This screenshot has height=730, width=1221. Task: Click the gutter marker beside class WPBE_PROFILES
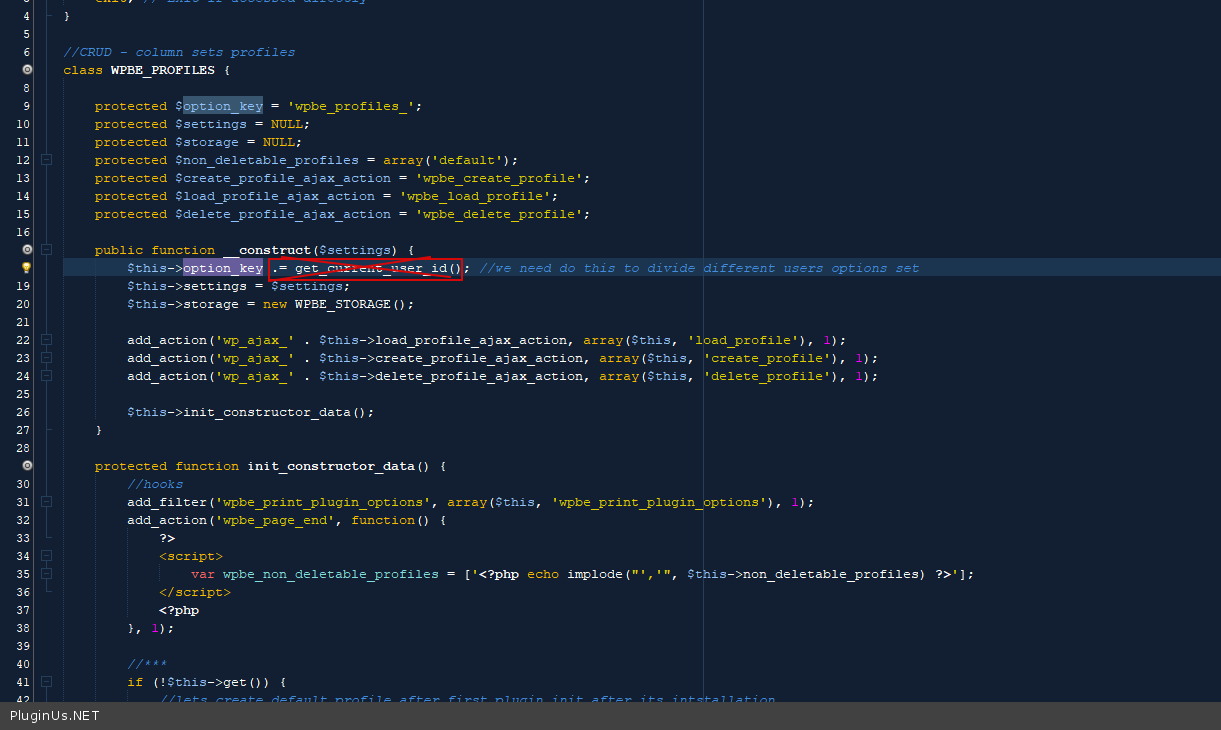pos(27,70)
